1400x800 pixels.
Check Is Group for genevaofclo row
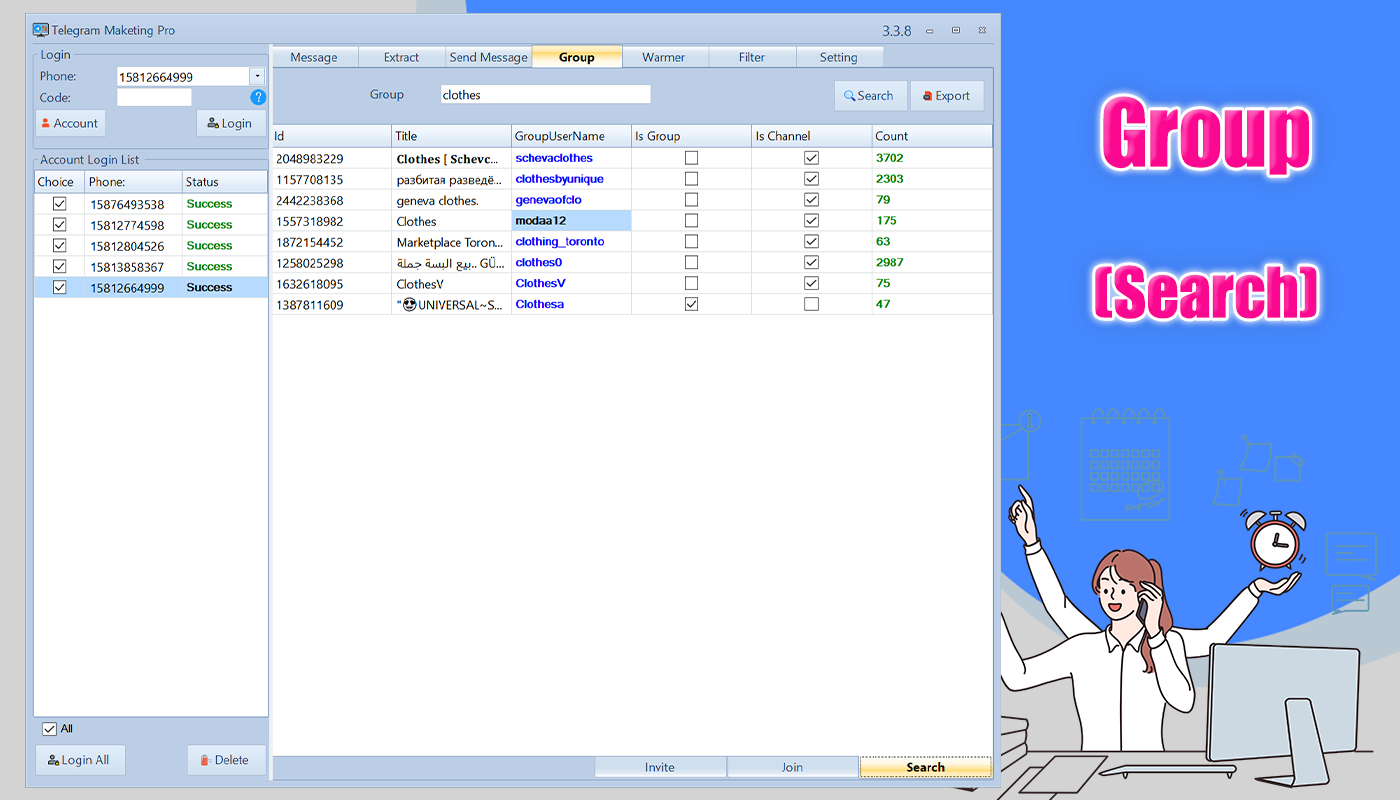[691, 200]
